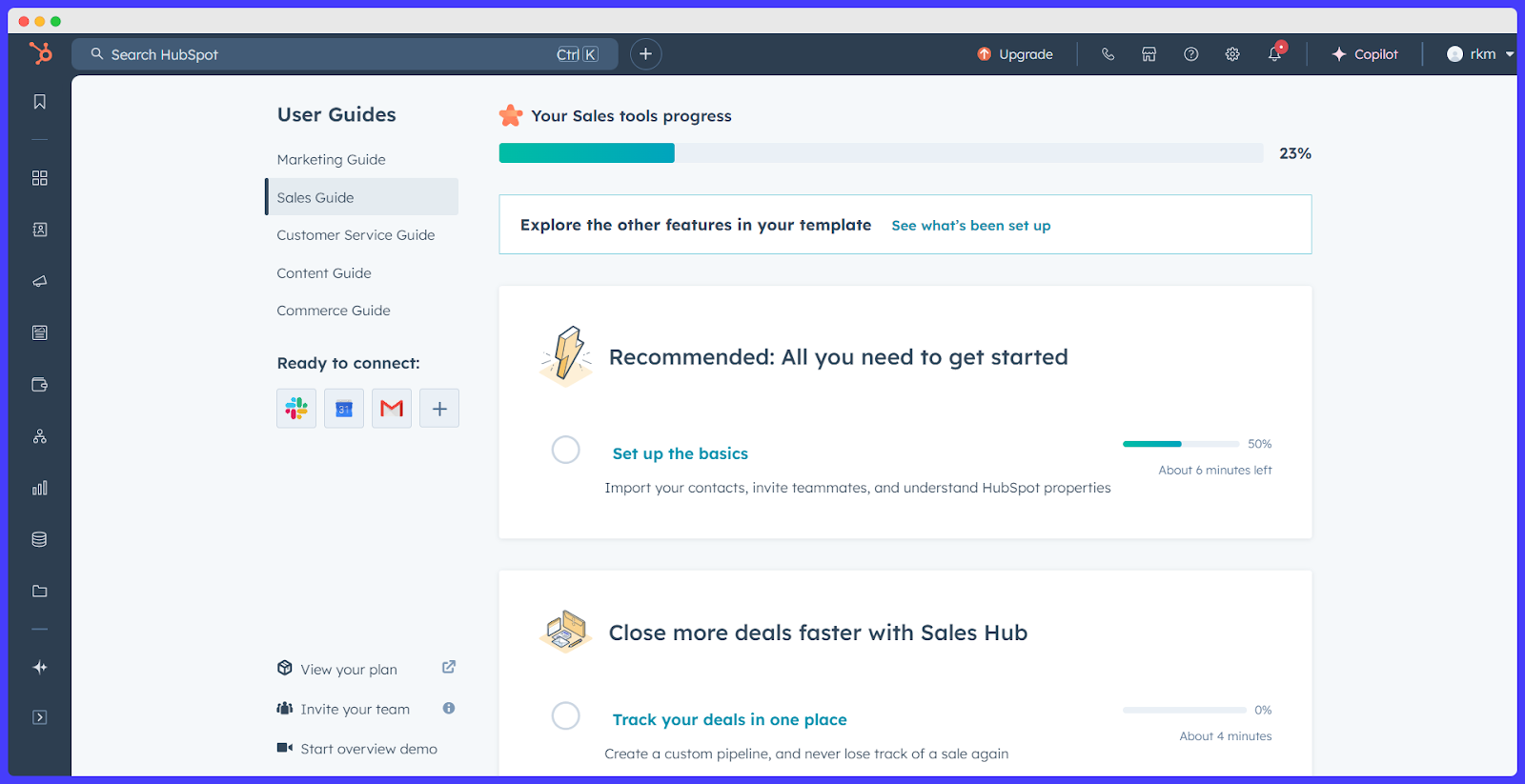Open the CRM contacts icon in sidebar
The width and height of the screenshot is (1525, 784).
[40, 230]
